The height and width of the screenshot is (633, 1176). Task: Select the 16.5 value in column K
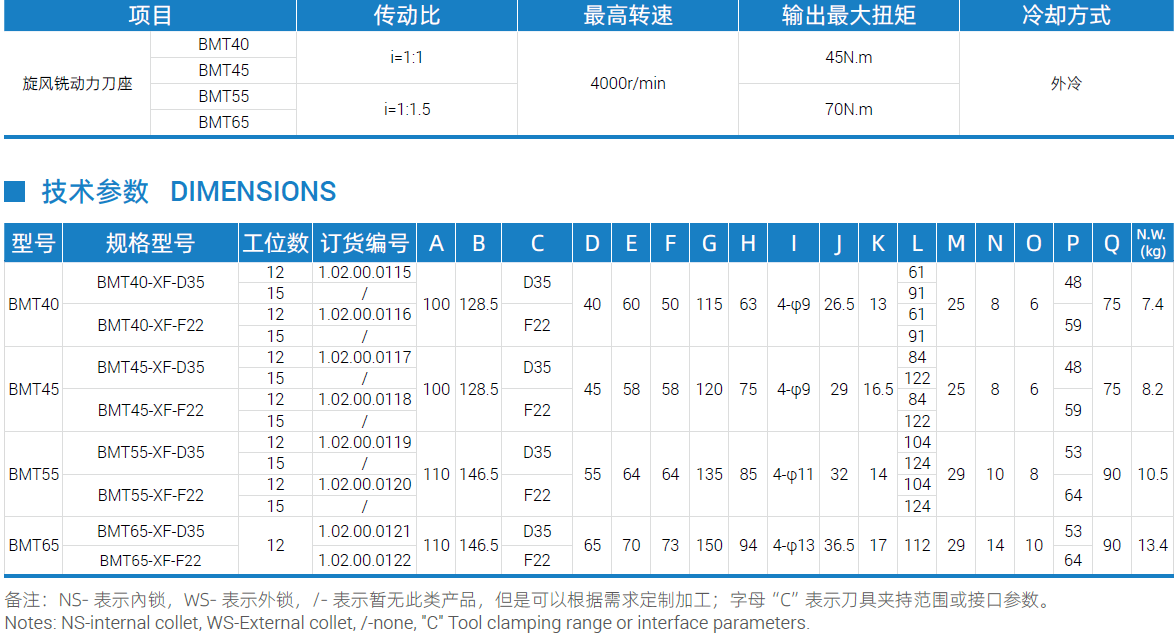(878, 389)
